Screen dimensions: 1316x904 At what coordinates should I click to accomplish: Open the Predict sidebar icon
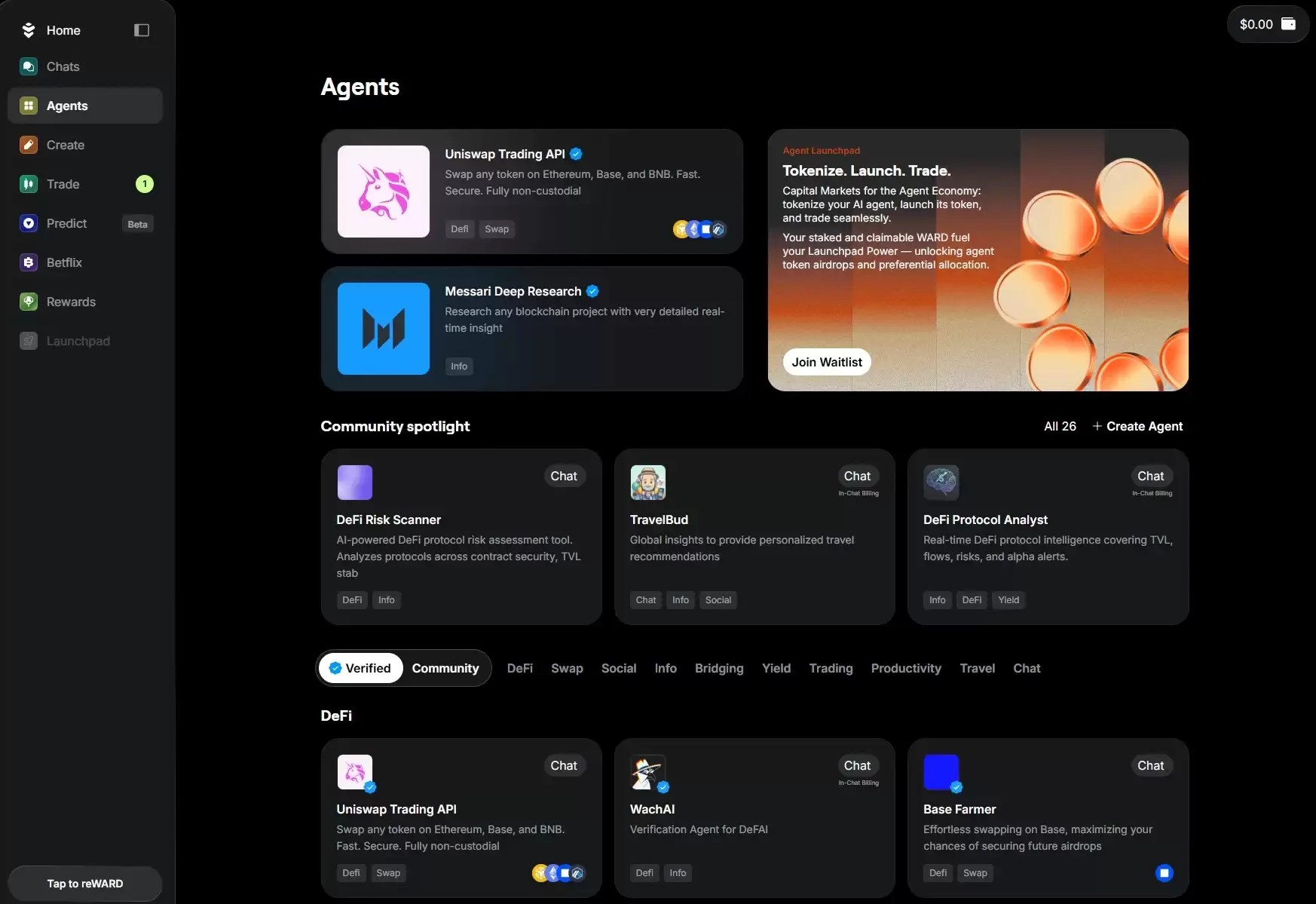point(29,223)
